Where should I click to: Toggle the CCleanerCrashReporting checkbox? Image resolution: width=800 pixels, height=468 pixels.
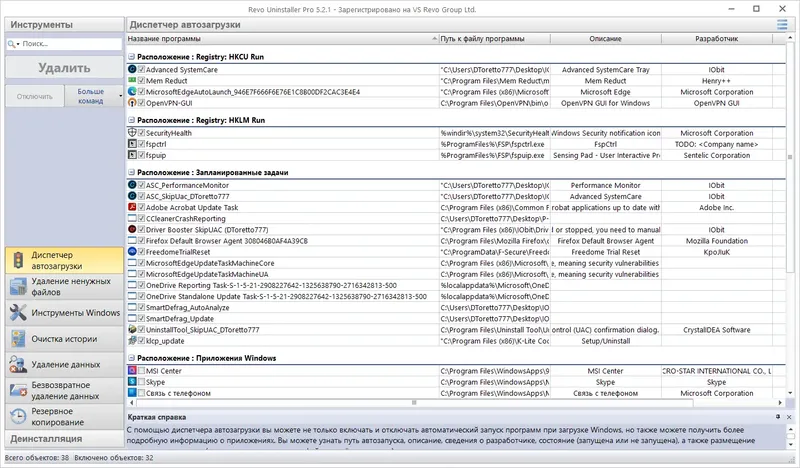pos(141,218)
